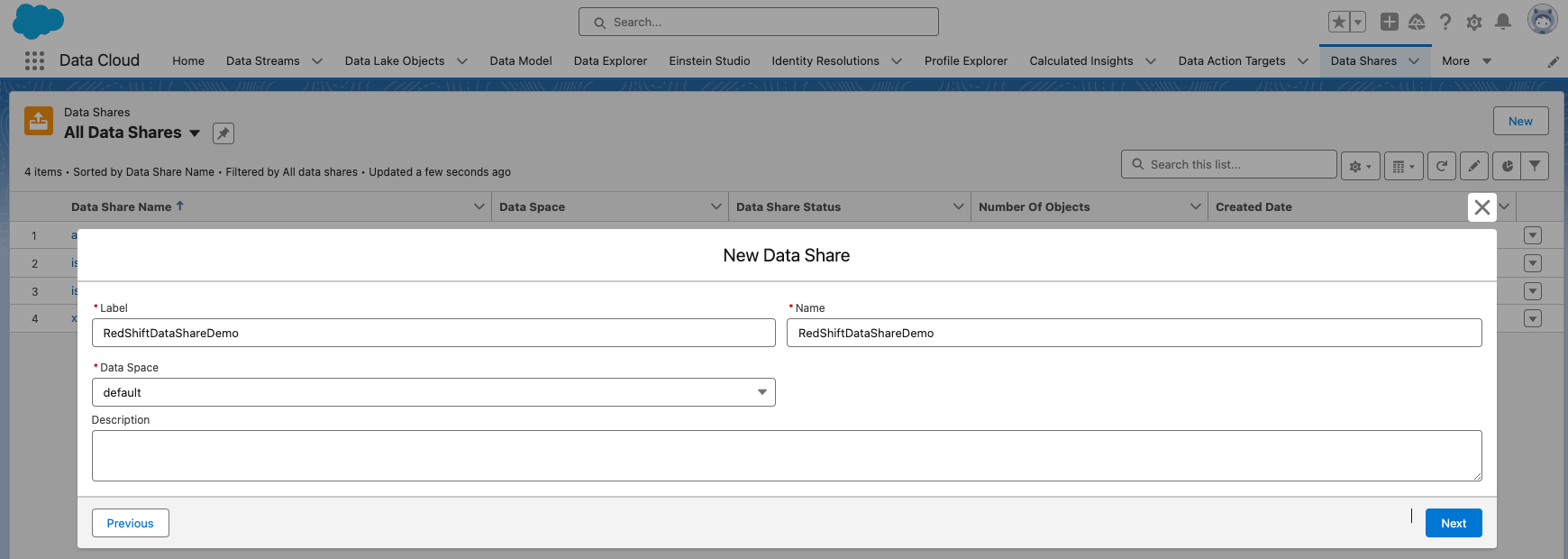Screen dimensions: 1568x559
Task: Focus the global Search box
Action: [x=759, y=22]
